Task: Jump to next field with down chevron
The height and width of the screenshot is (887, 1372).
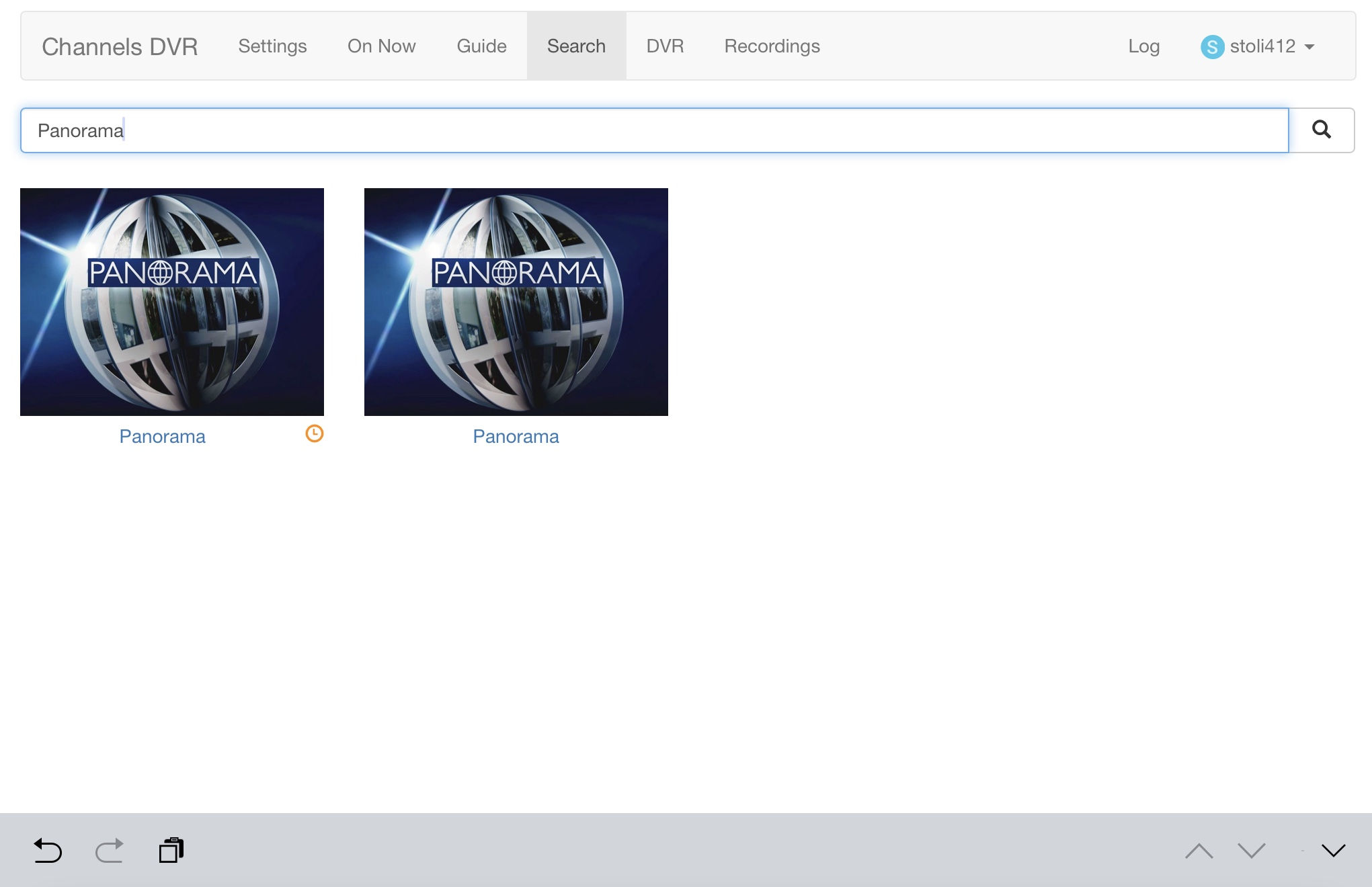Action: pos(1251,851)
